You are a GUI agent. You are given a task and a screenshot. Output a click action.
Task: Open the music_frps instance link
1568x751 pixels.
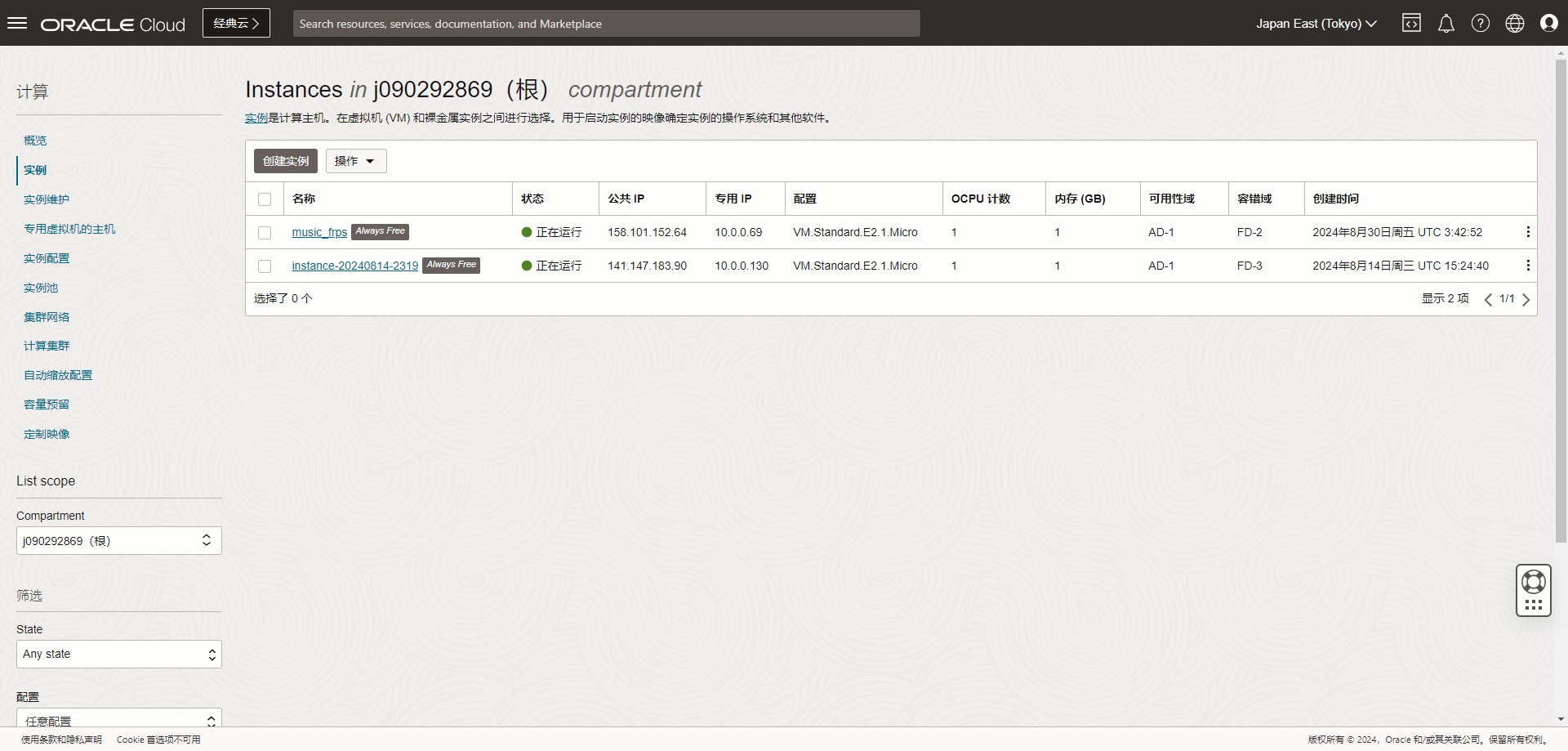coord(319,232)
